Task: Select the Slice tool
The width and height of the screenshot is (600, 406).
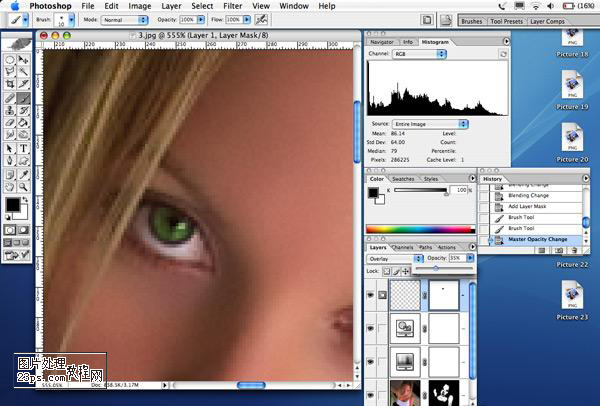Action: pos(24,84)
